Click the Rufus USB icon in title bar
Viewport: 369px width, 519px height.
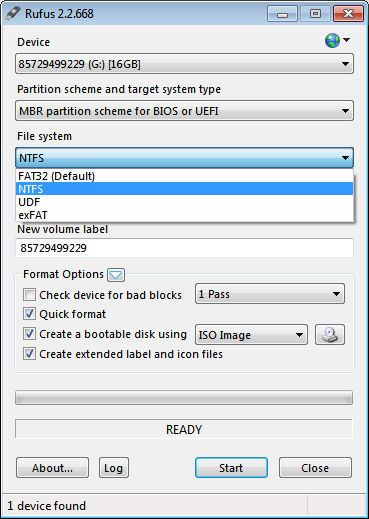tap(13, 14)
